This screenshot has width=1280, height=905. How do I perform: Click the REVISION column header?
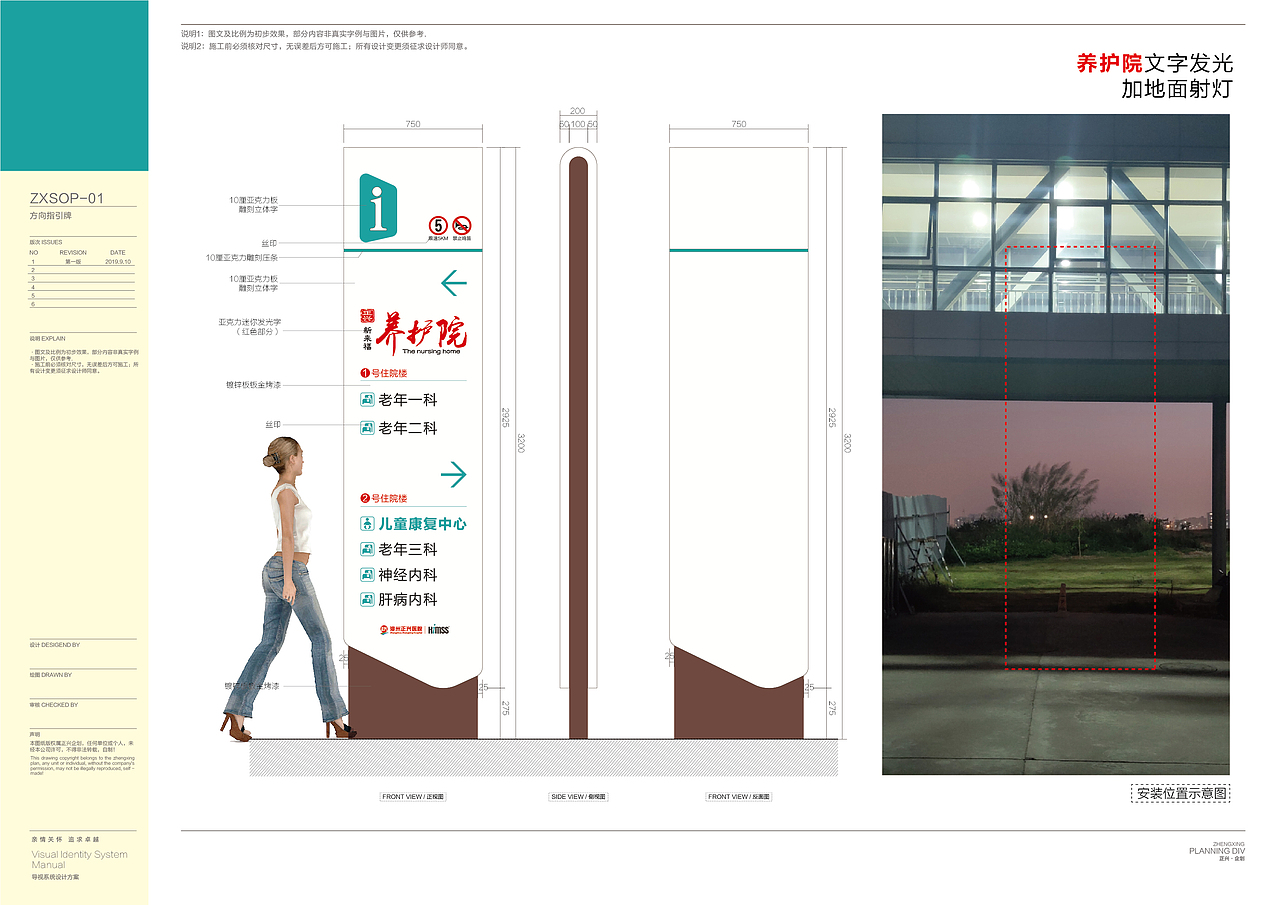73,253
